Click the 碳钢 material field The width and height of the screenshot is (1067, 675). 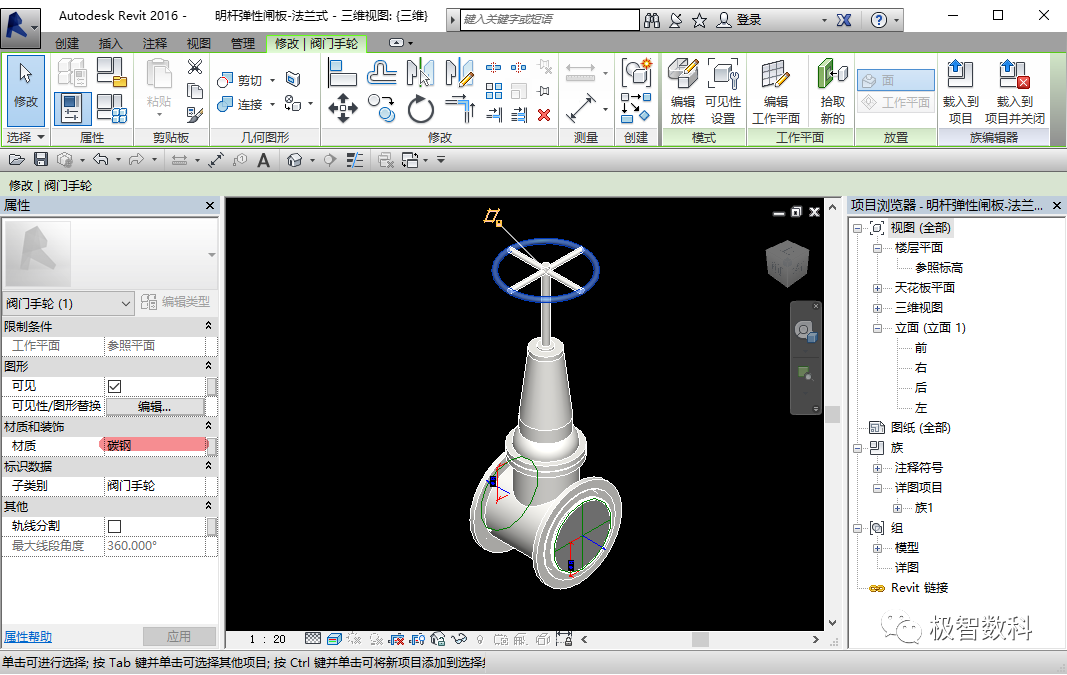pyautogui.click(x=154, y=446)
